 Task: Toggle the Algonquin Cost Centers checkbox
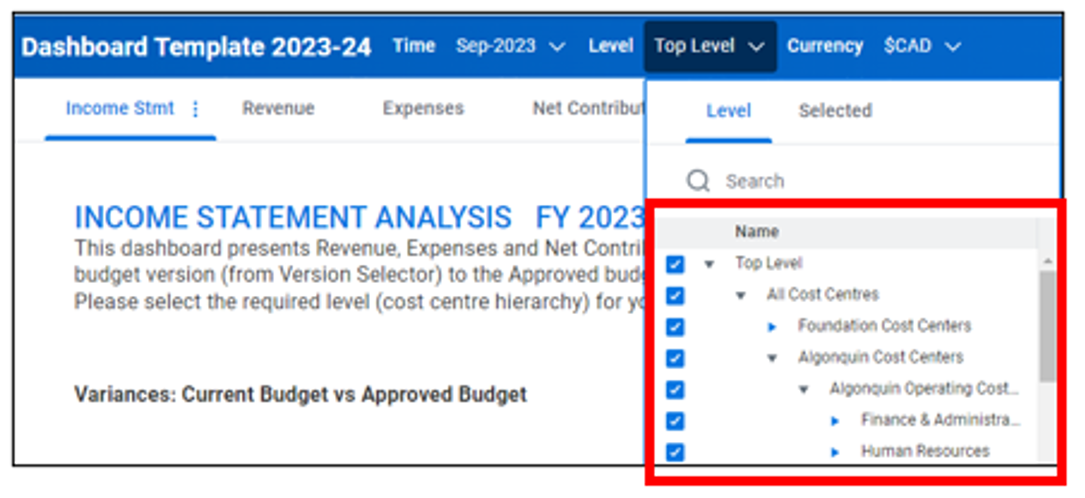675,358
